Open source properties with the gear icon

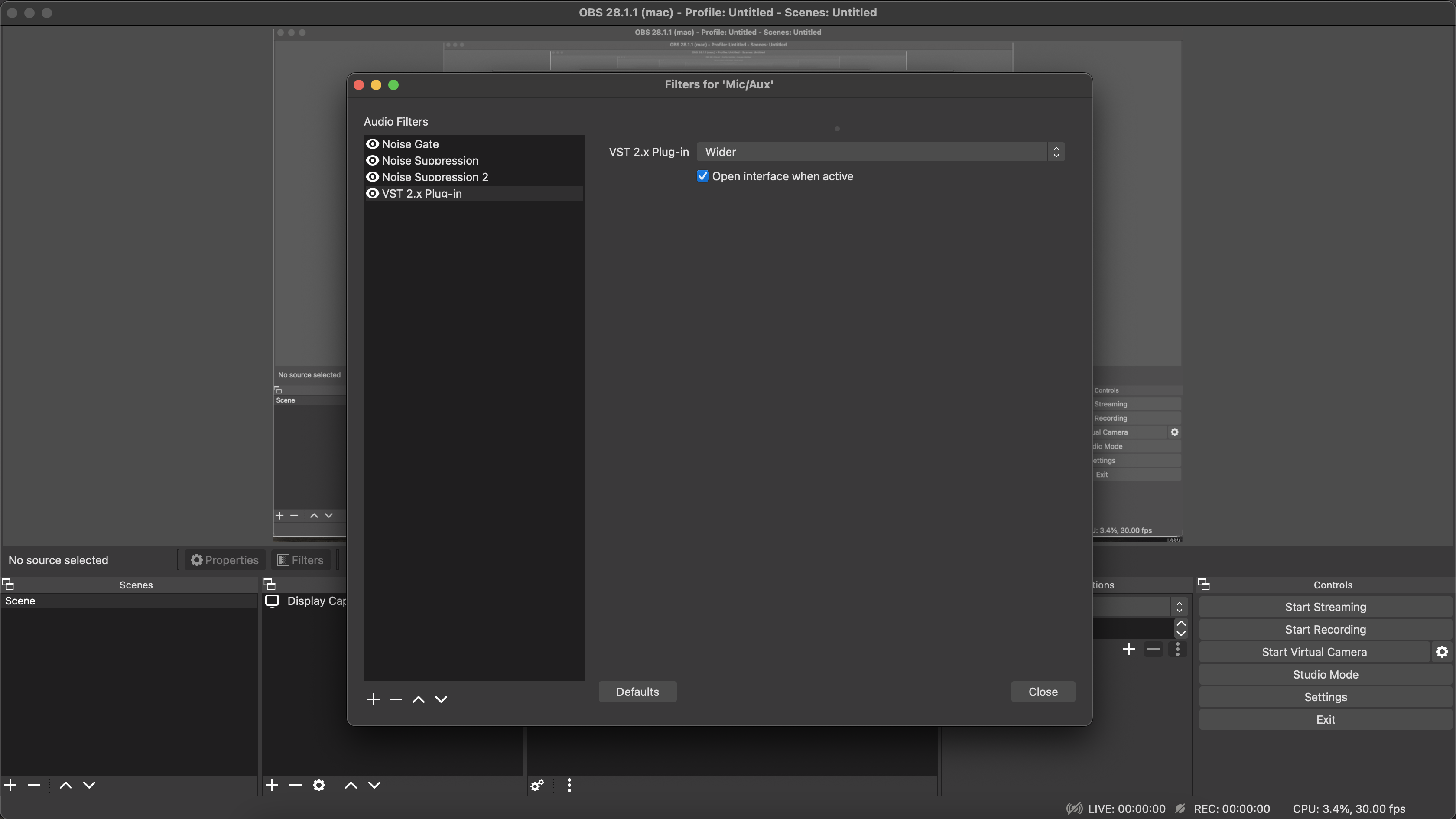point(319,785)
